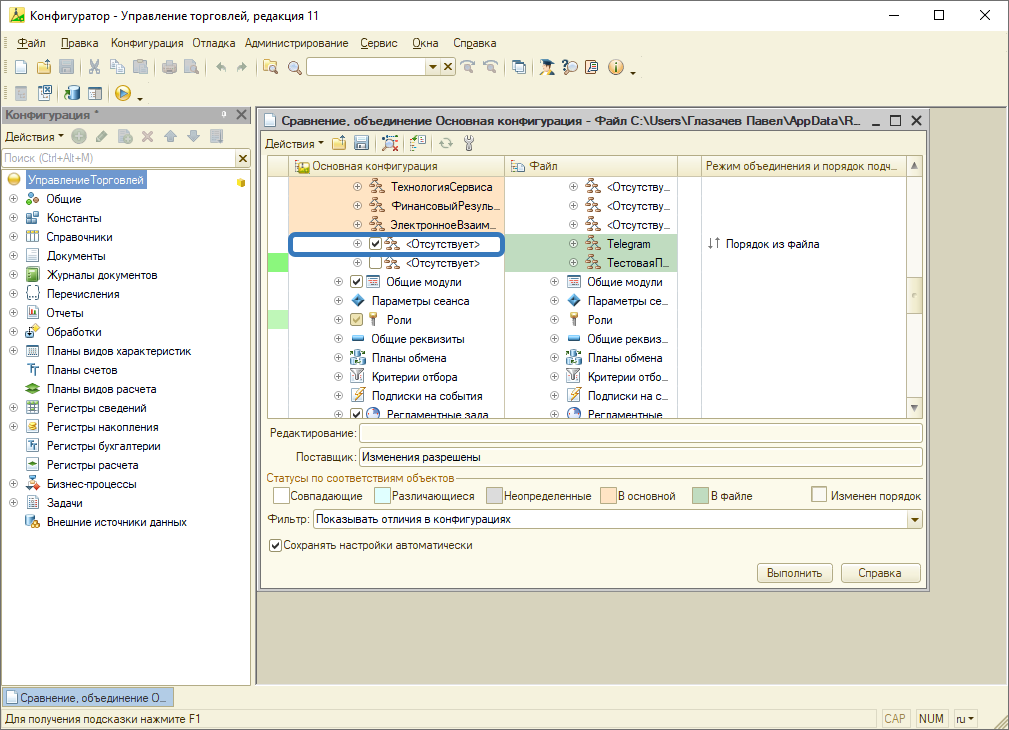
Task: Click the cut scissors icon
Action: click(94, 67)
